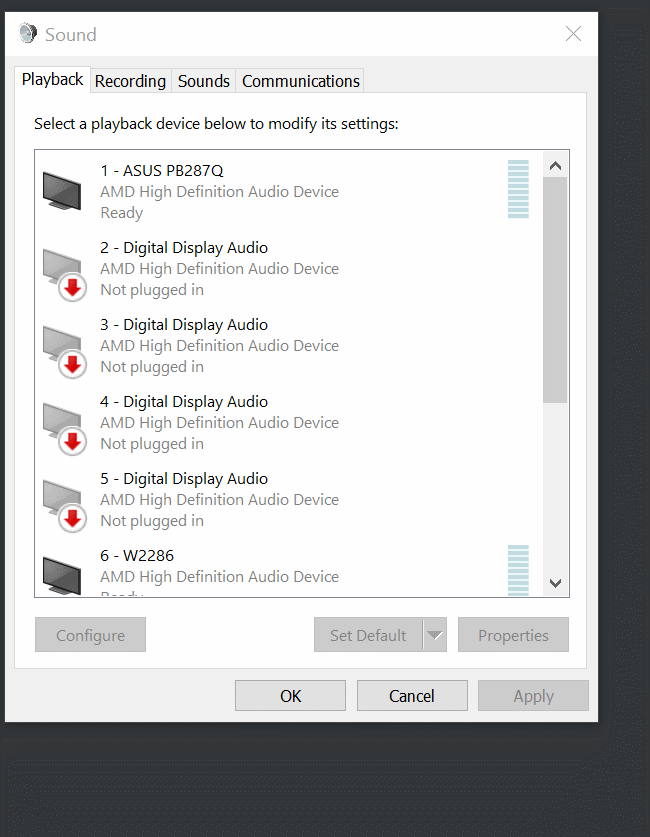Click the W2286 monitor icon
Screen dimensions: 650x837
tap(62, 570)
